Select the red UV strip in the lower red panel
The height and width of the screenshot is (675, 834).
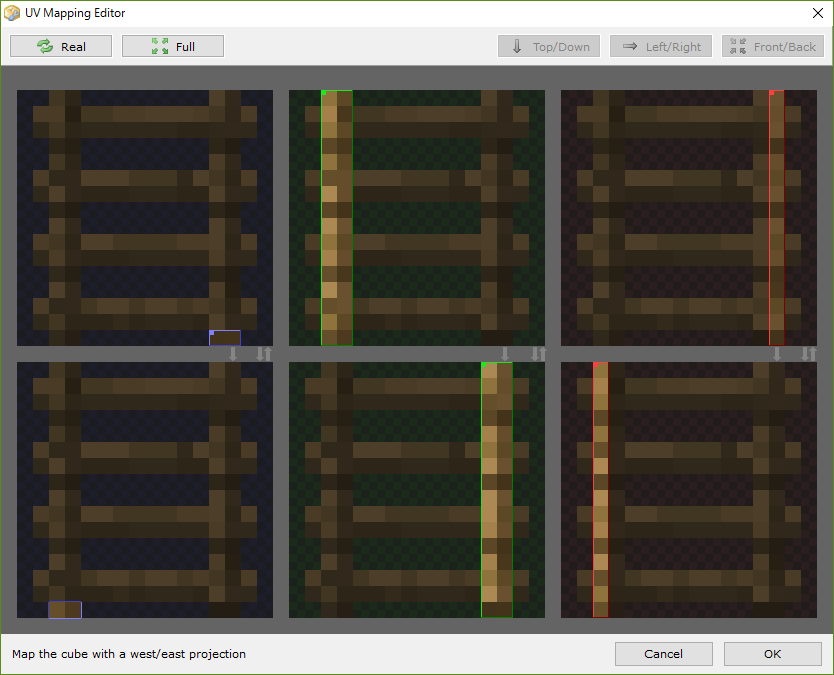601,490
